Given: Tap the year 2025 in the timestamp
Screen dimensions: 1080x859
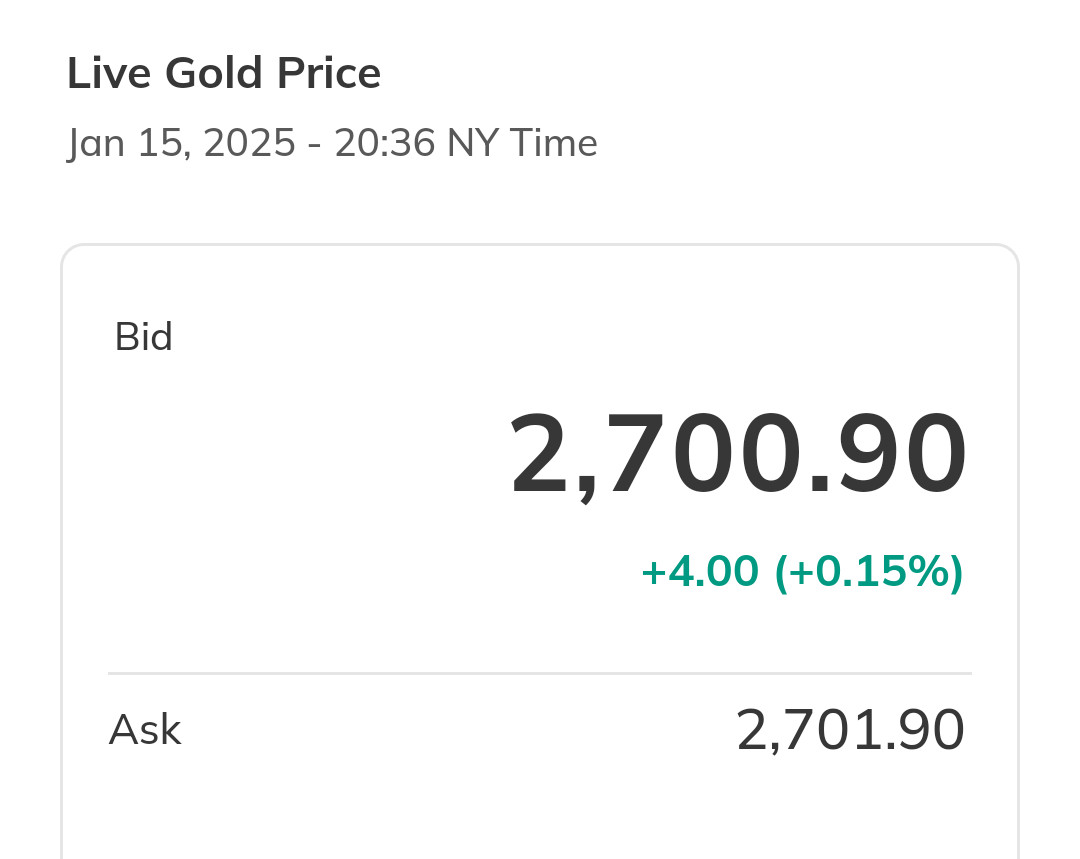Looking at the screenshot, I should click(249, 143).
